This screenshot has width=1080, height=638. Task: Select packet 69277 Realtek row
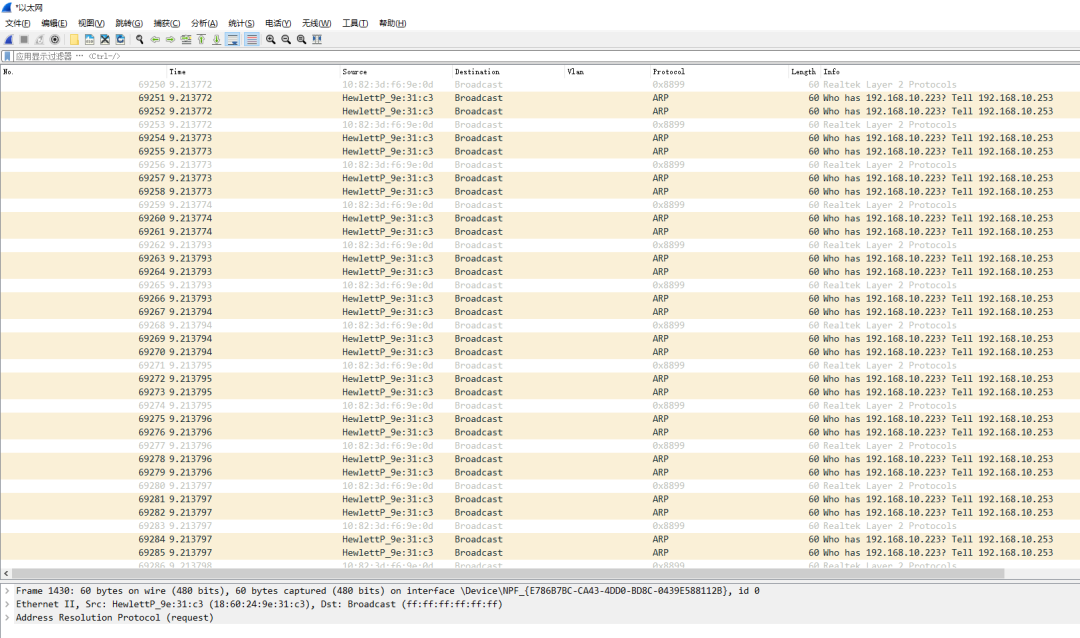coord(540,446)
